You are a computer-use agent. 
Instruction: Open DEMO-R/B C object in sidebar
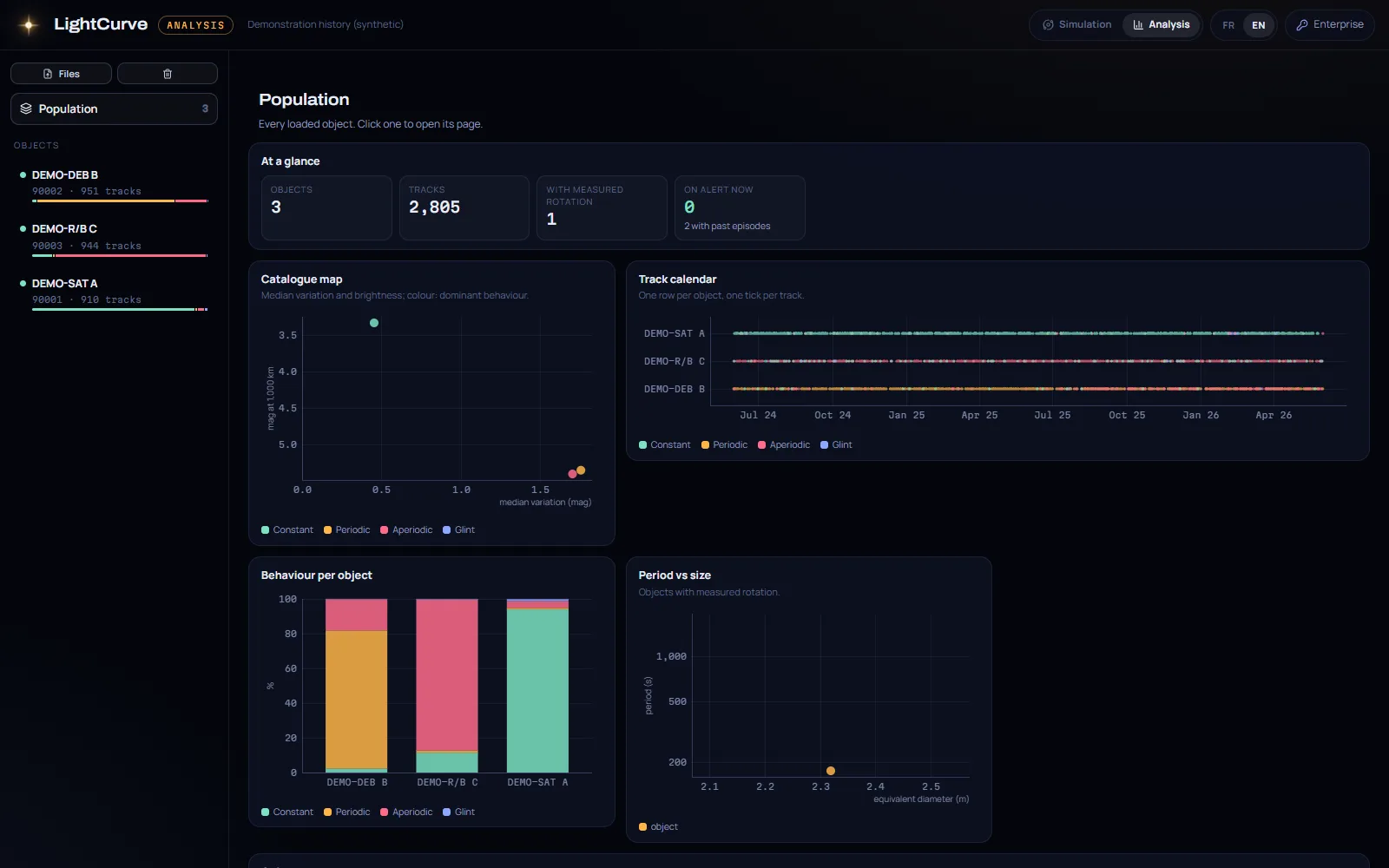coord(114,240)
